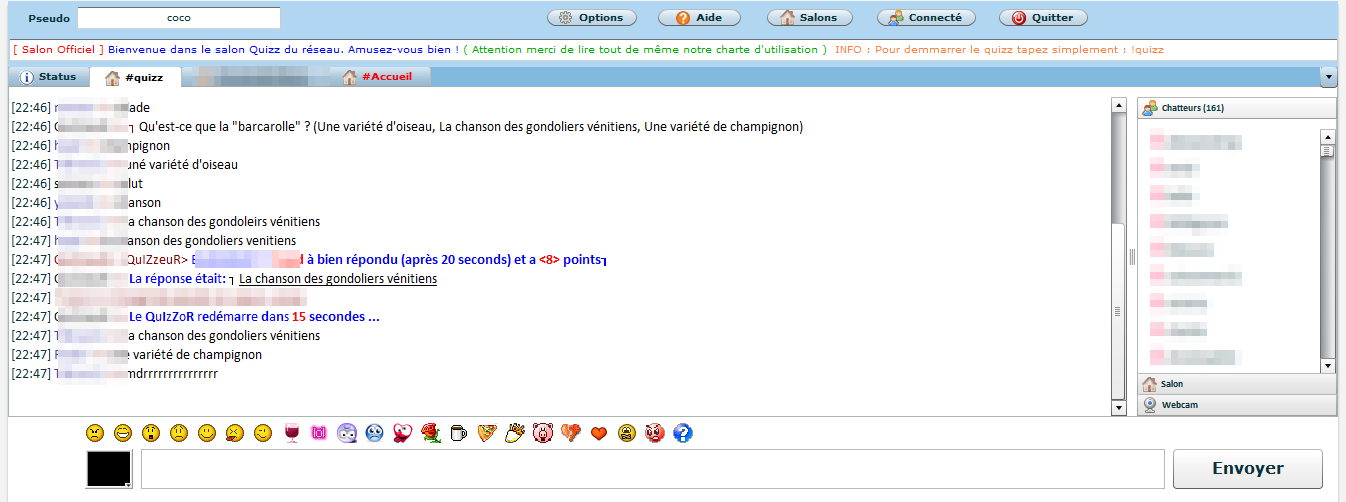Switch to the #Accueil tab
The width and height of the screenshot is (1346, 502).
click(381, 77)
